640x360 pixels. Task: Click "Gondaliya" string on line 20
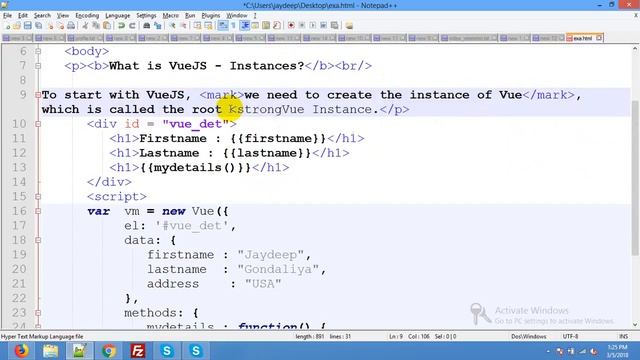pos(278,269)
